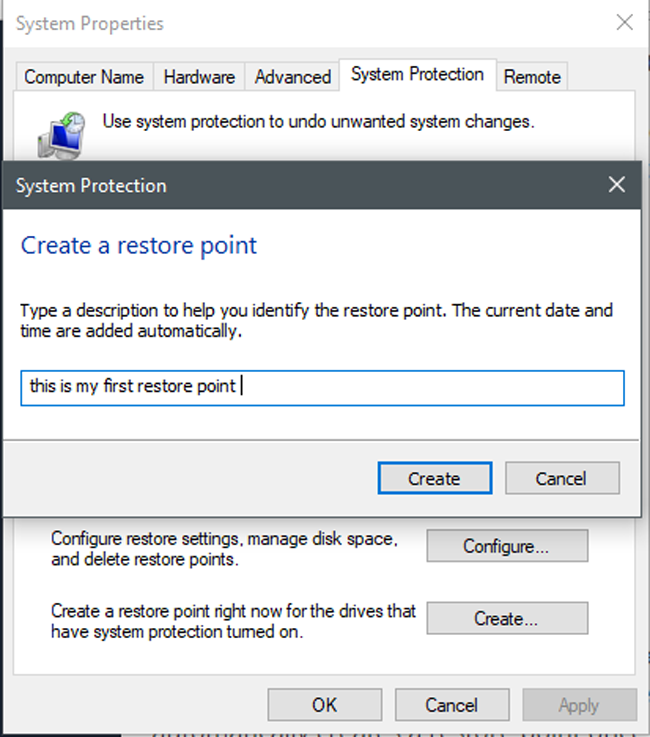Select the Advanced tab
The width and height of the screenshot is (650, 737).
coord(292,77)
